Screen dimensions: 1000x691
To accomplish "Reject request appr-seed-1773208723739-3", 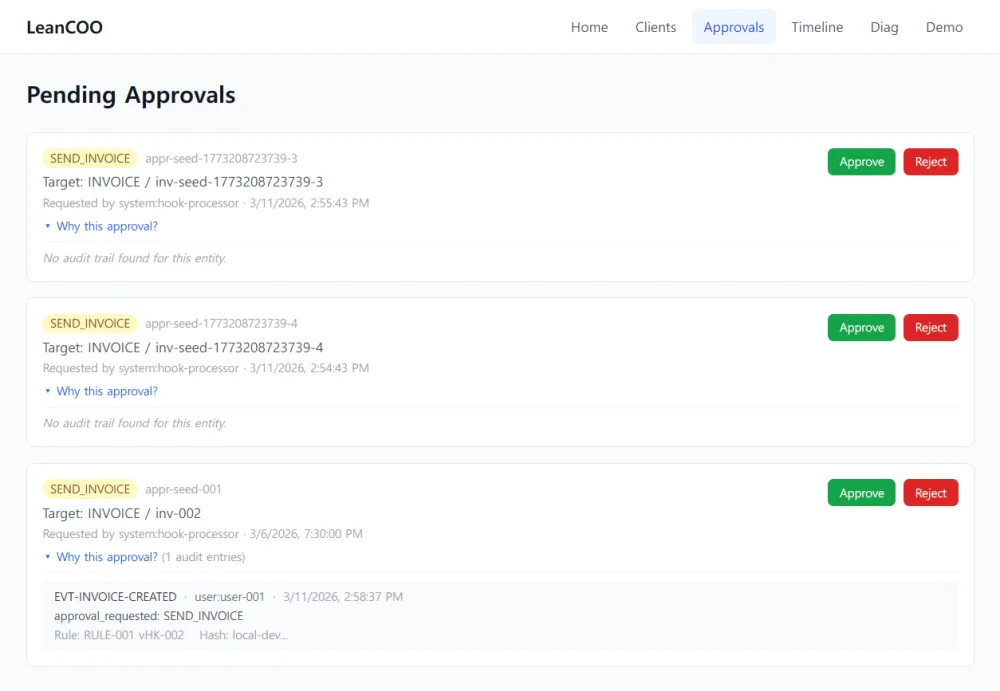I will click(x=930, y=162).
